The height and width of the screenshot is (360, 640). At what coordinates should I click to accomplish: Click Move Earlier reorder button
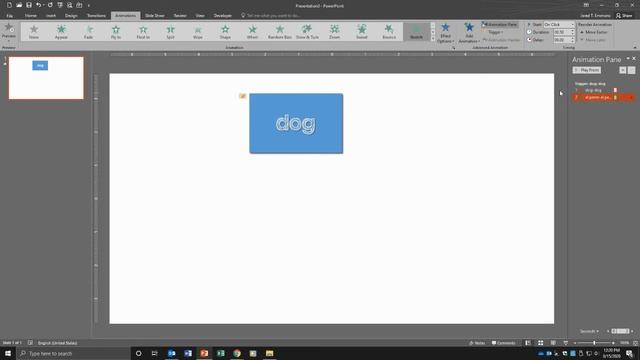pyautogui.click(x=594, y=32)
